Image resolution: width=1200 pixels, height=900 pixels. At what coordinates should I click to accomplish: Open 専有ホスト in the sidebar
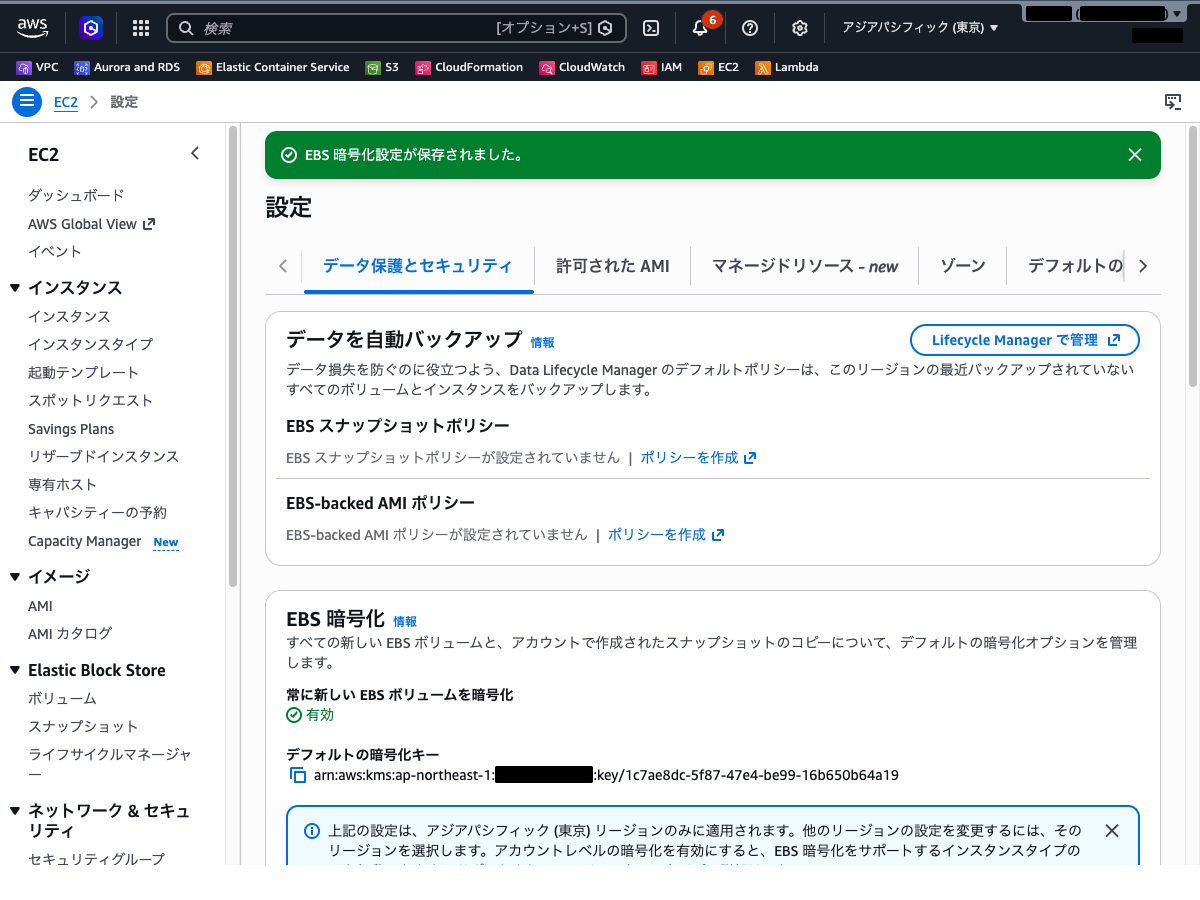pos(62,484)
